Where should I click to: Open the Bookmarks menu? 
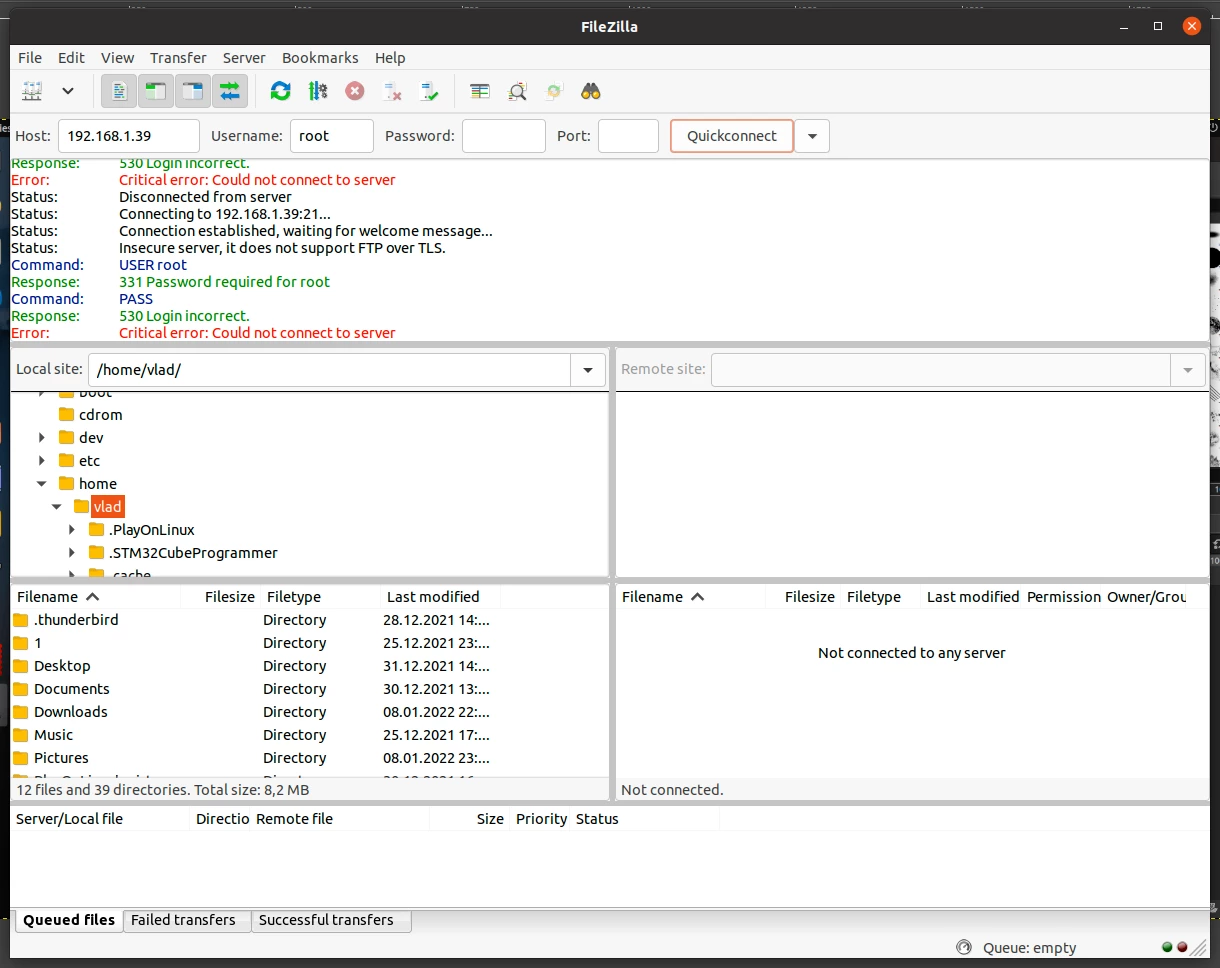pos(320,58)
